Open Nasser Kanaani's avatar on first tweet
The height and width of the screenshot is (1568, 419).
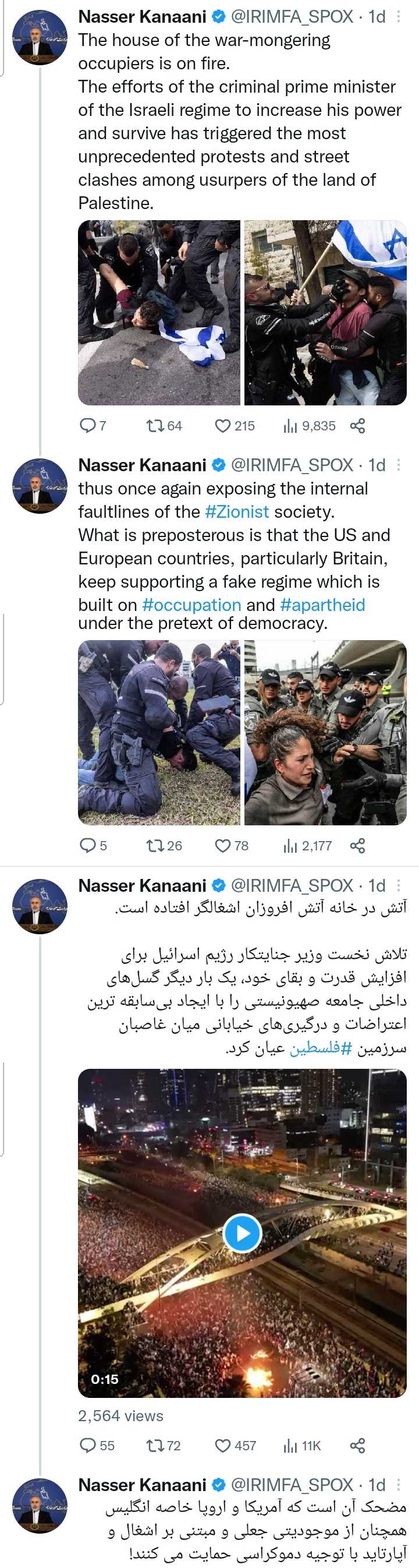pos(40,37)
